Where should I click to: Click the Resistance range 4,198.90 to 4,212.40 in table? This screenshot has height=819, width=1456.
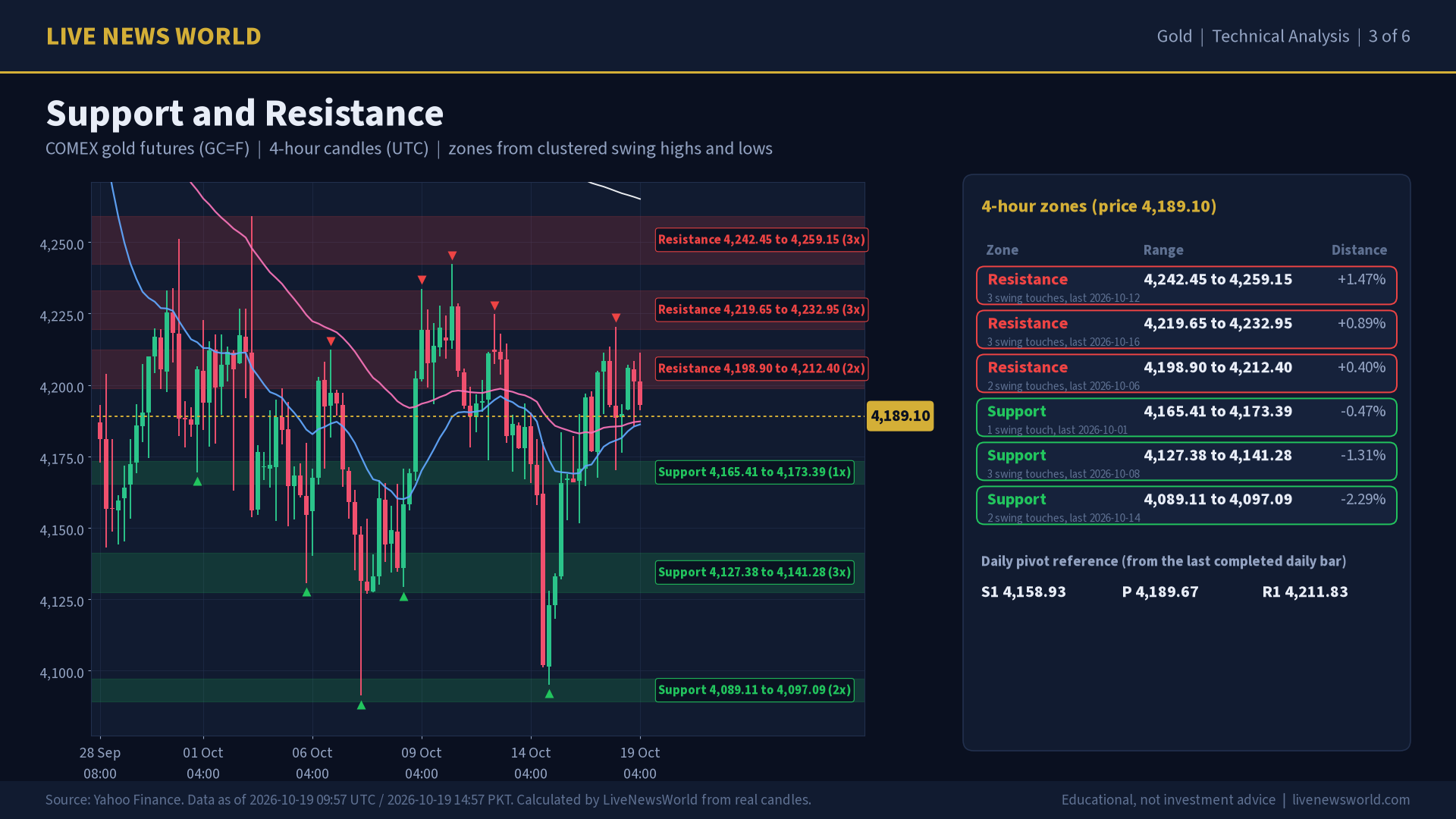point(1218,368)
